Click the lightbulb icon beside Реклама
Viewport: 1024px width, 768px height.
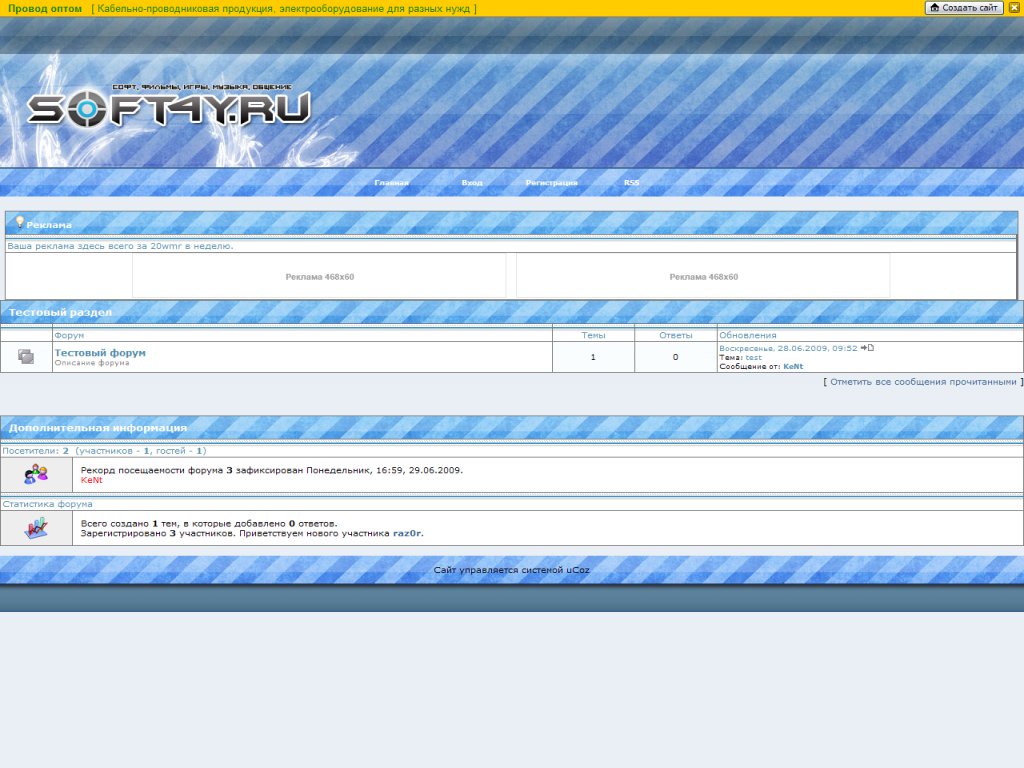pyautogui.click(x=19, y=222)
